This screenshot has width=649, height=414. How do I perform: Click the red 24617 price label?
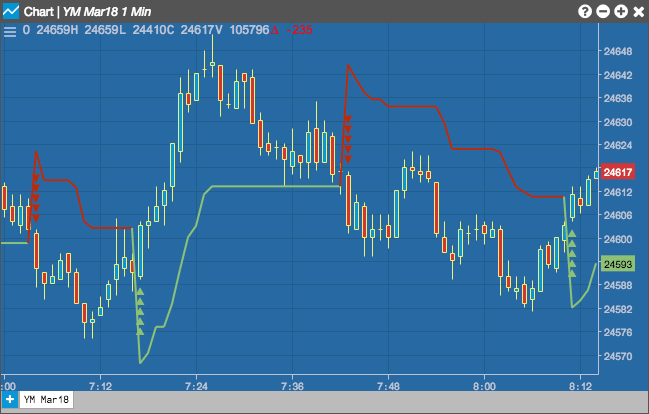point(618,172)
